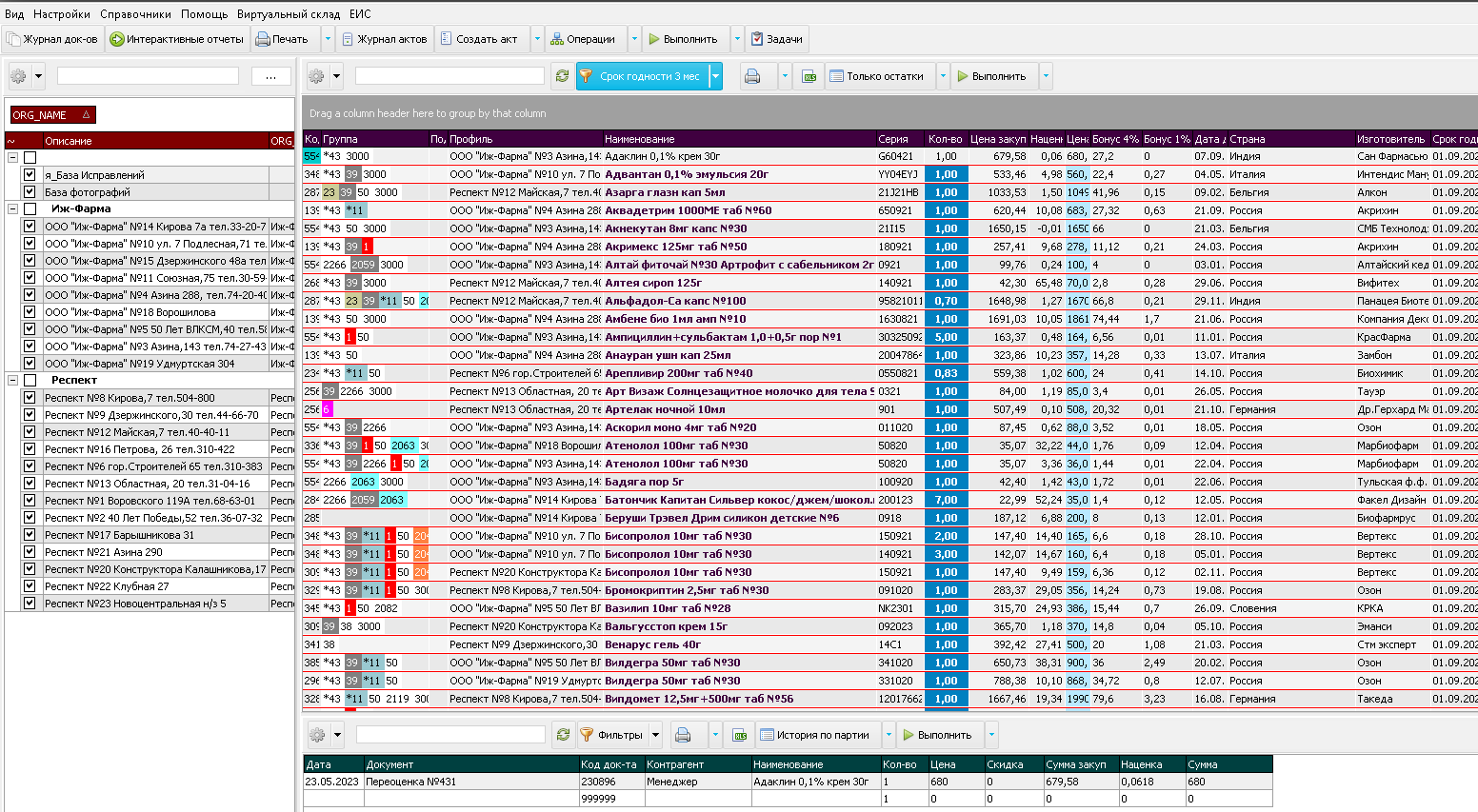Open dropdown arrow next to Только остатки
This screenshot has height=812, width=1478.
pyautogui.click(x=943, y=76)
